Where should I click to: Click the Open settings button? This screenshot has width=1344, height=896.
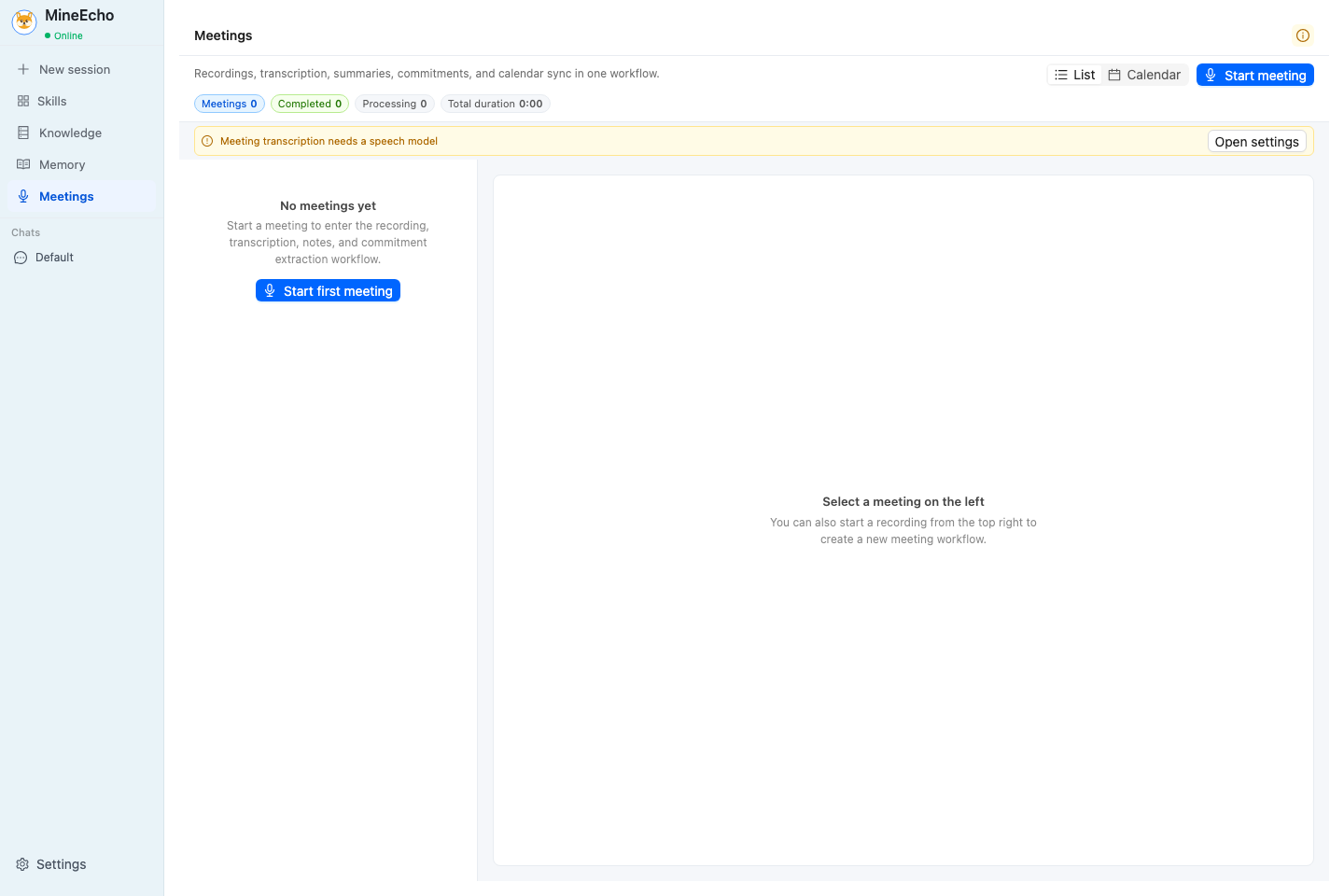(1257, 141)
